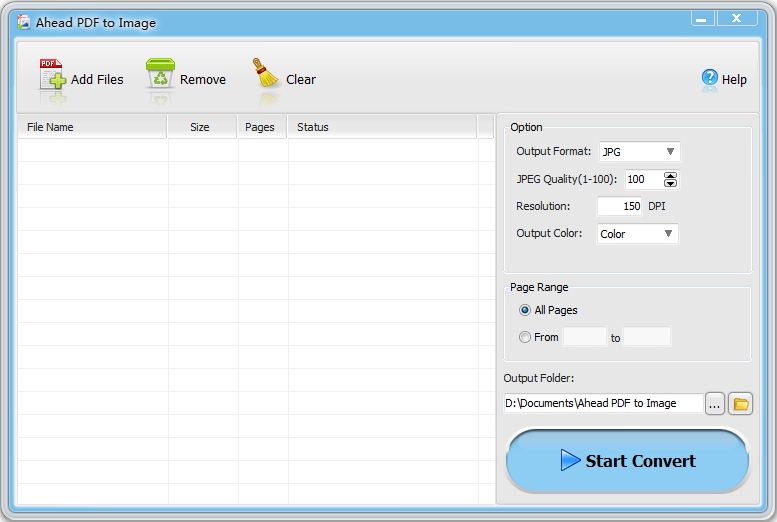Decrease JPEG Quality with the down arrow

click(x=670, y=184)
